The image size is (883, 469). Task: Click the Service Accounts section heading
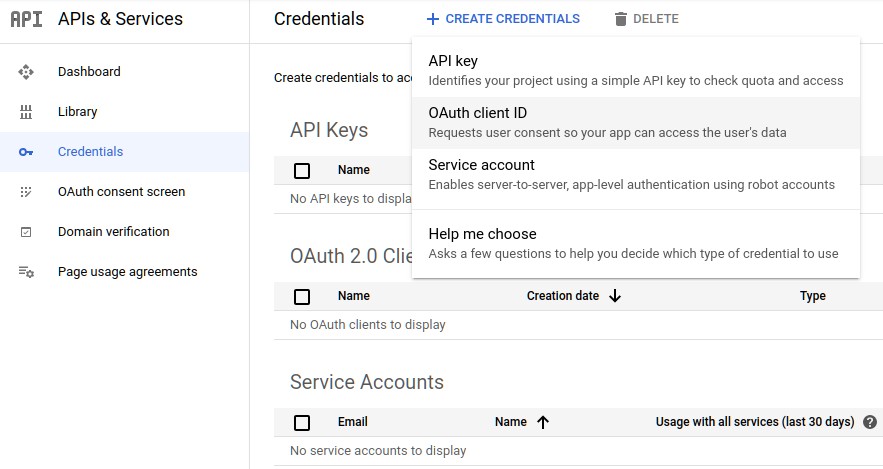click(x=367, y=382)
